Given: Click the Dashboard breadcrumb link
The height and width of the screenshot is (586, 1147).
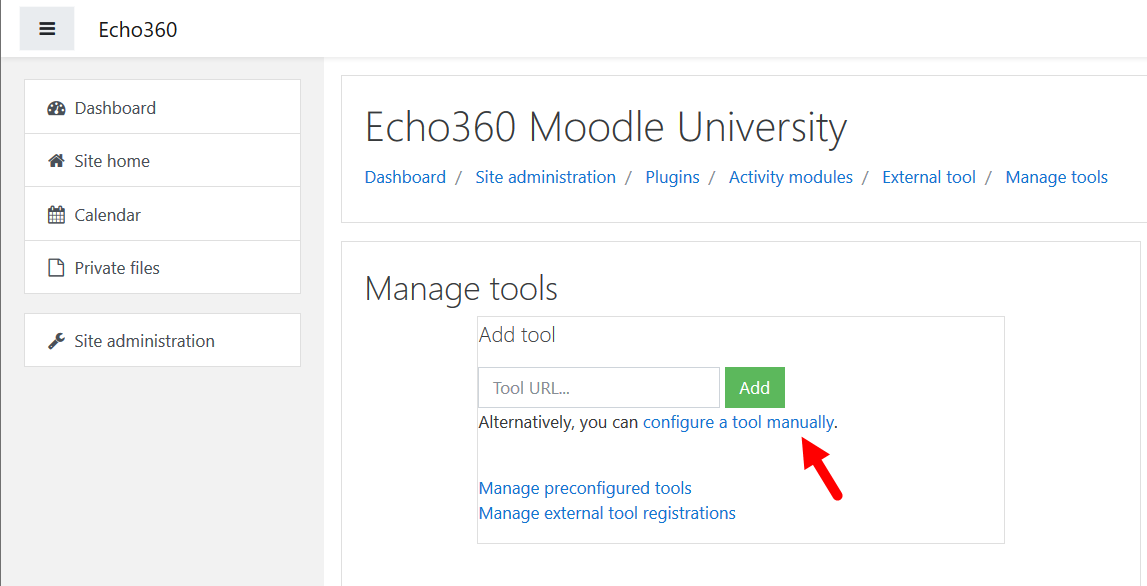Looking at the screenshot, I should pos(405,177).
